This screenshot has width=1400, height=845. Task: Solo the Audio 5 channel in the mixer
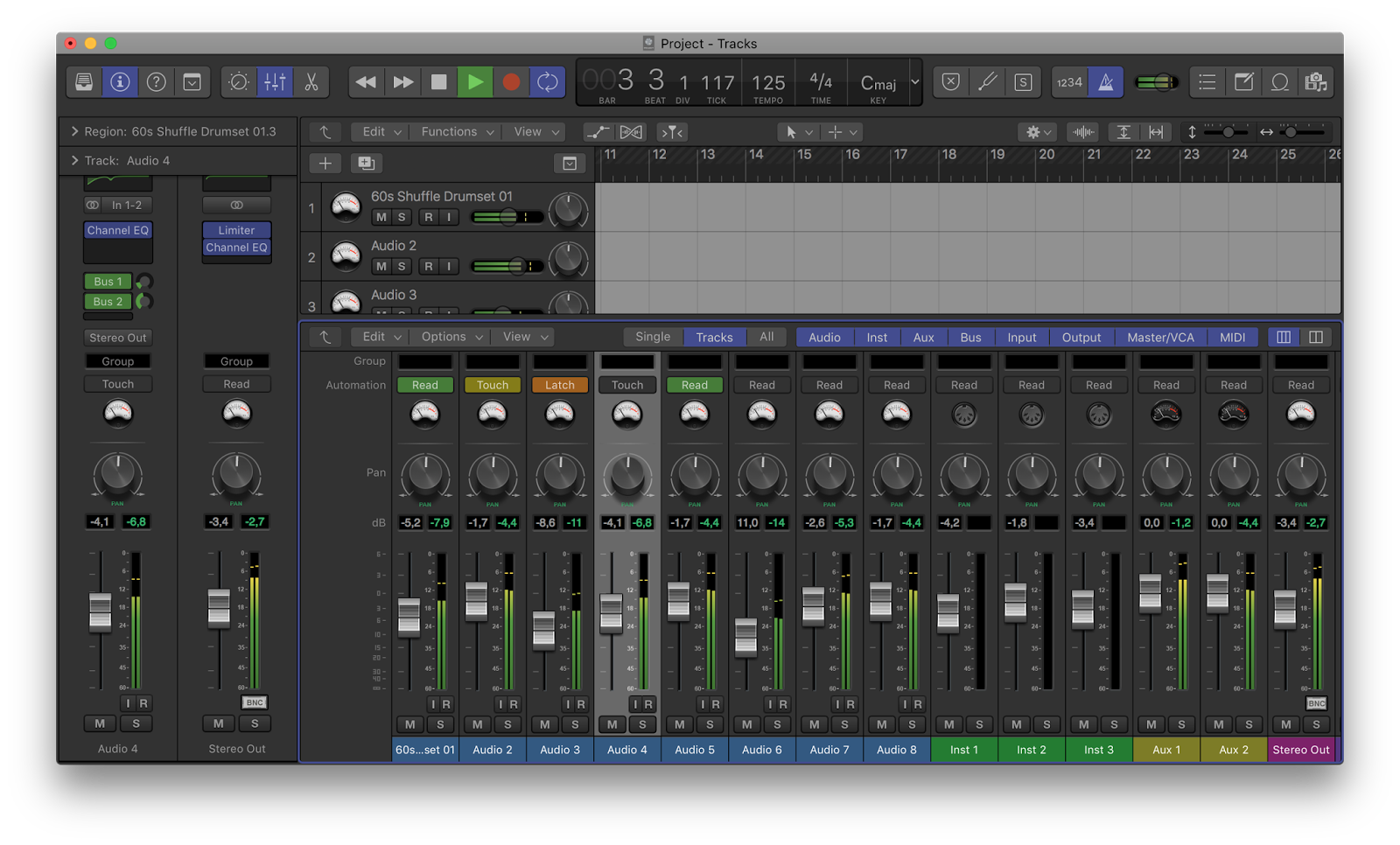[x=710, y=724]
